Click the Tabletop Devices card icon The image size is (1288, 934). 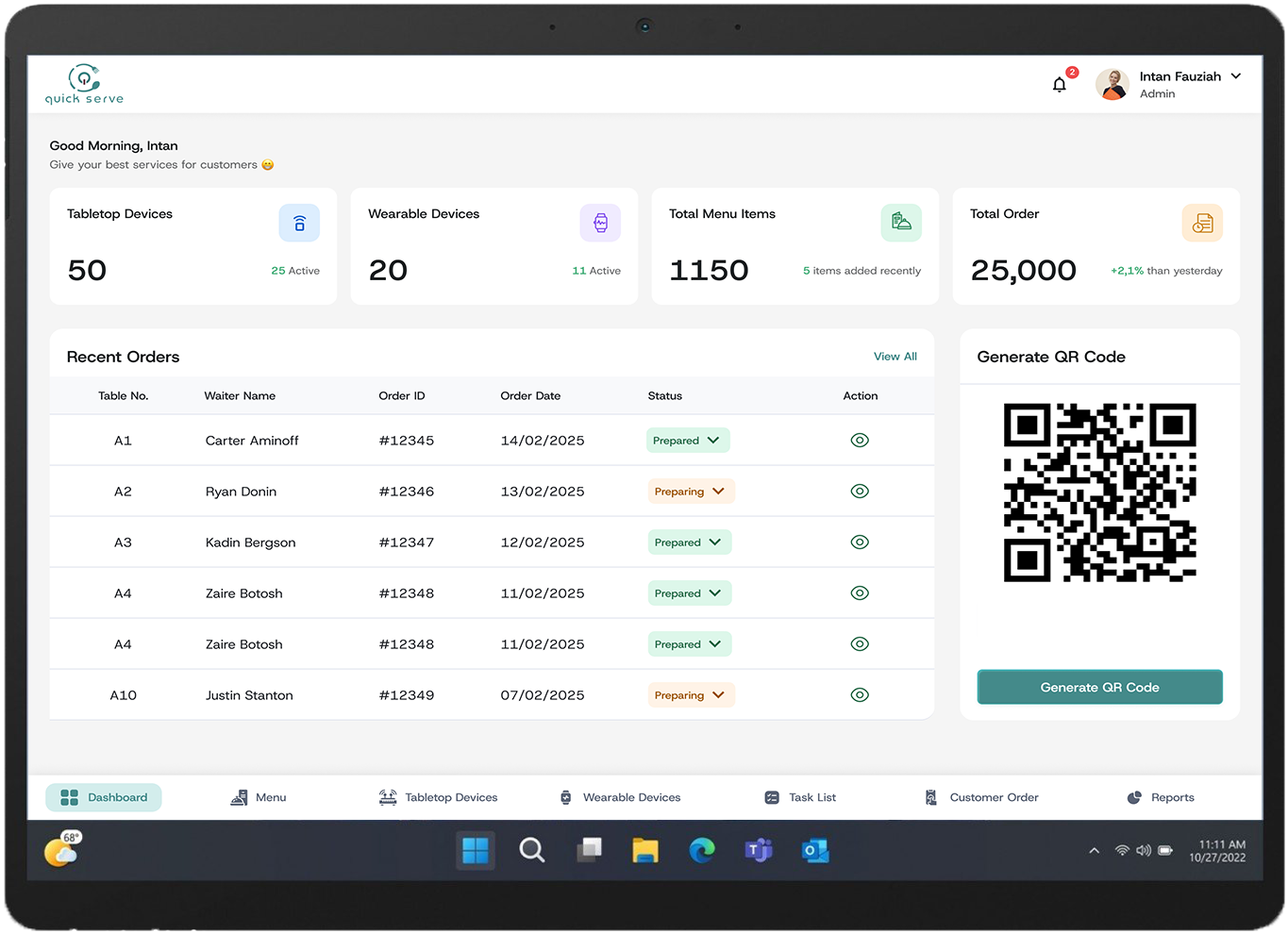pos(299,224)
